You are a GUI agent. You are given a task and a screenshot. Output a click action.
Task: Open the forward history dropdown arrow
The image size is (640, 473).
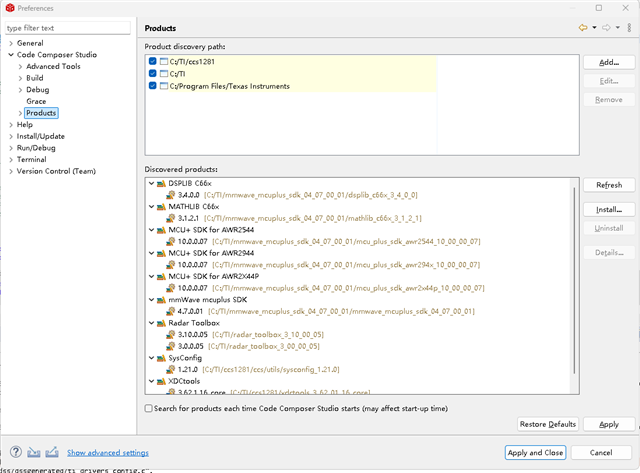pyautogui.click(x=618, y=28)
